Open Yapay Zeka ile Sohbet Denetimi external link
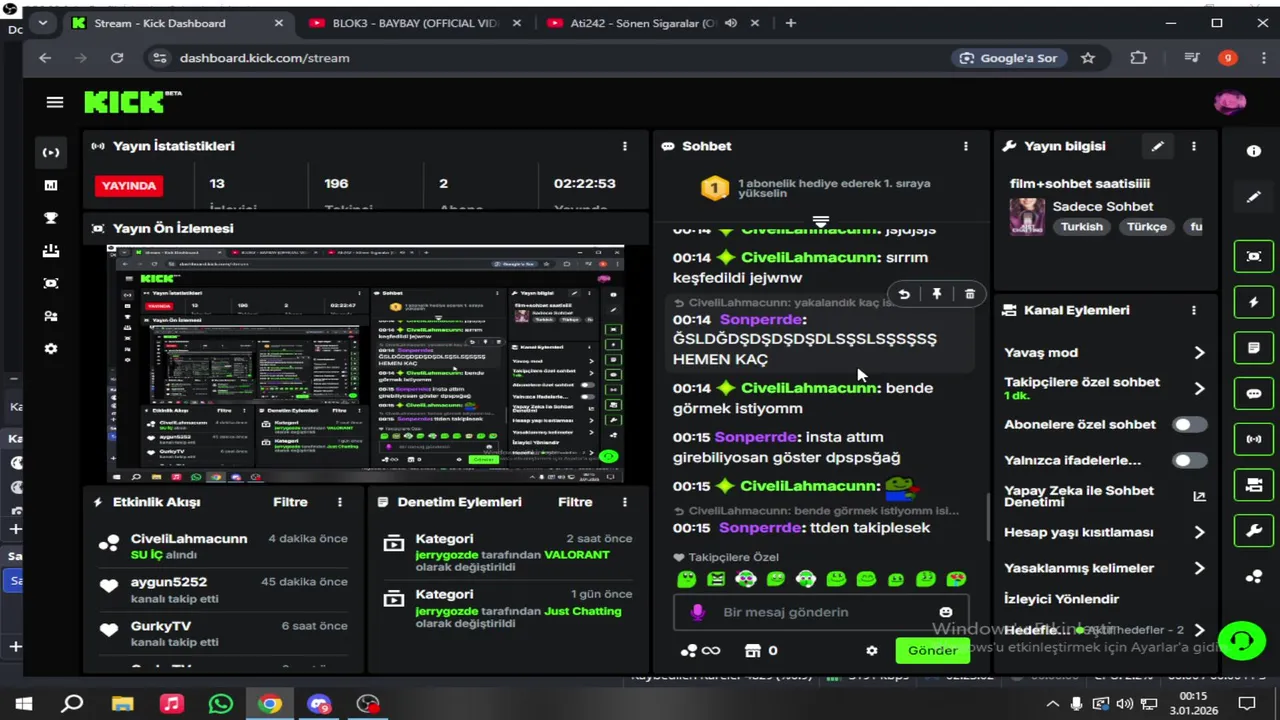Viewport: 1280px width, 720px height. (1199, 496)
